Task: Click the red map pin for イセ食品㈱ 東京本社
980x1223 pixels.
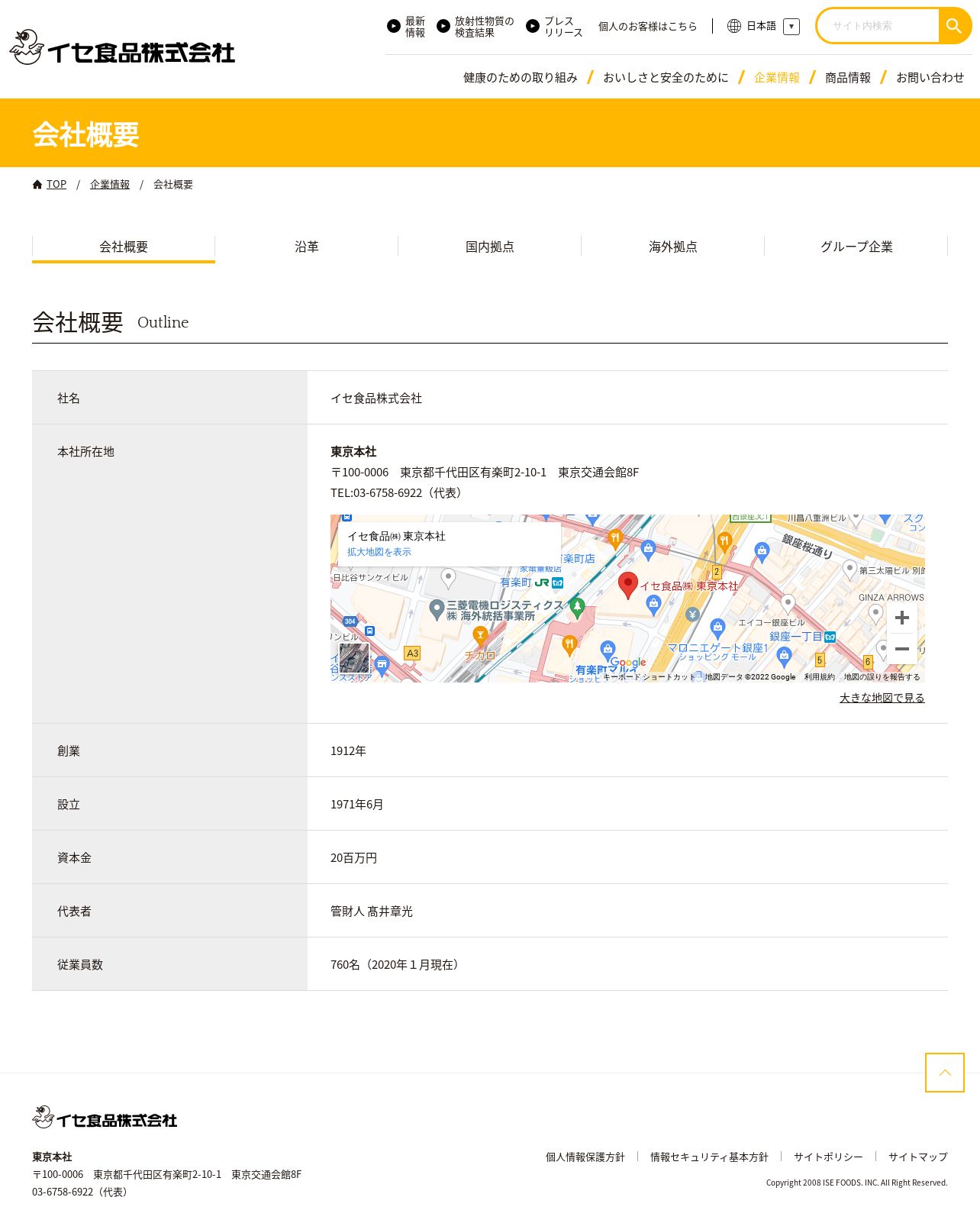Action: tap(627, 586)
